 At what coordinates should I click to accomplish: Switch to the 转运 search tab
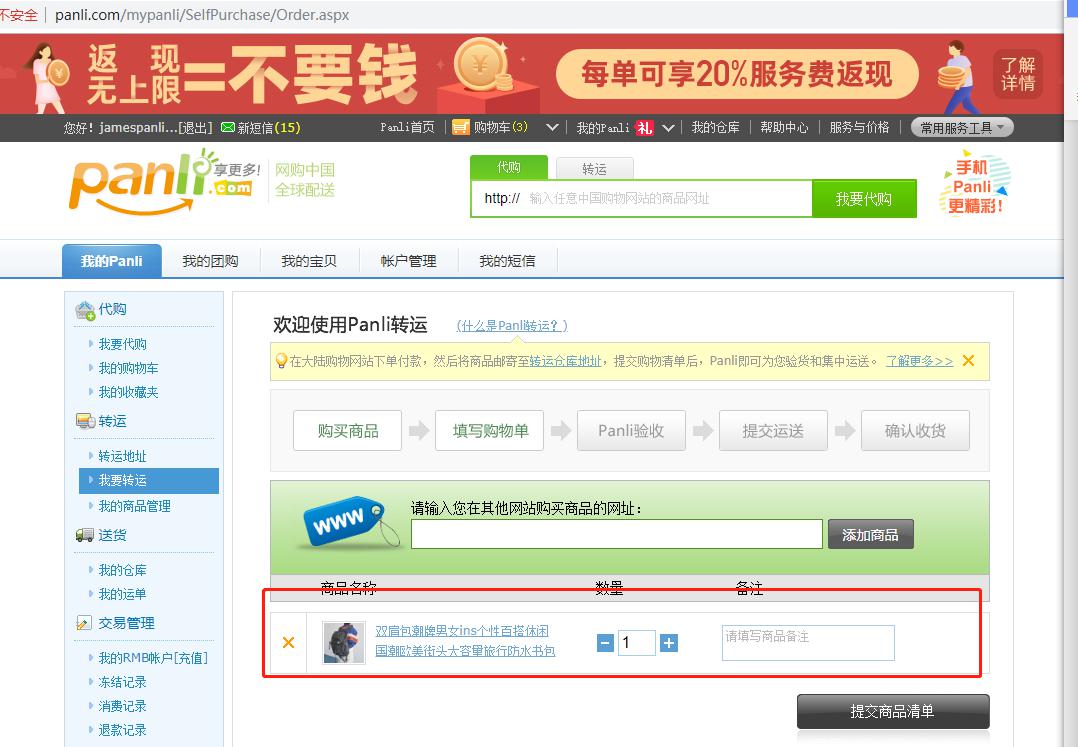tap(594, 168)
